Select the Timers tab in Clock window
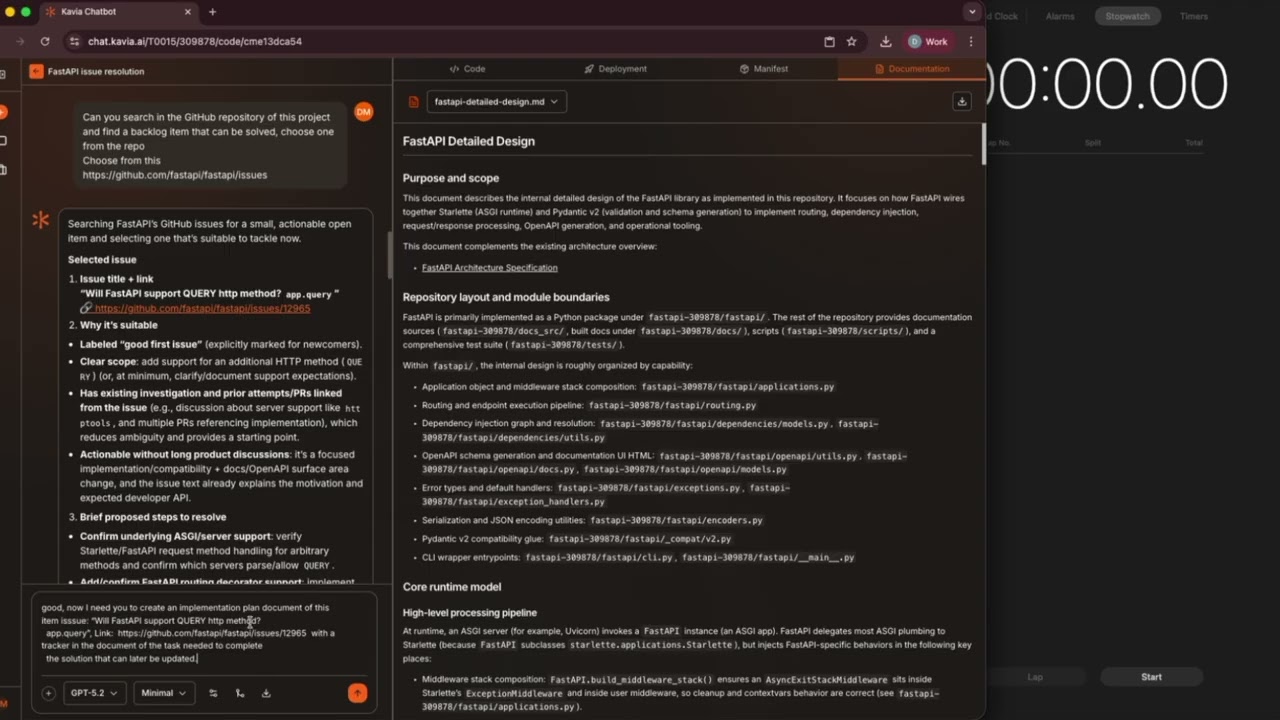1280x720 pixels. [x=1194, y=16]
